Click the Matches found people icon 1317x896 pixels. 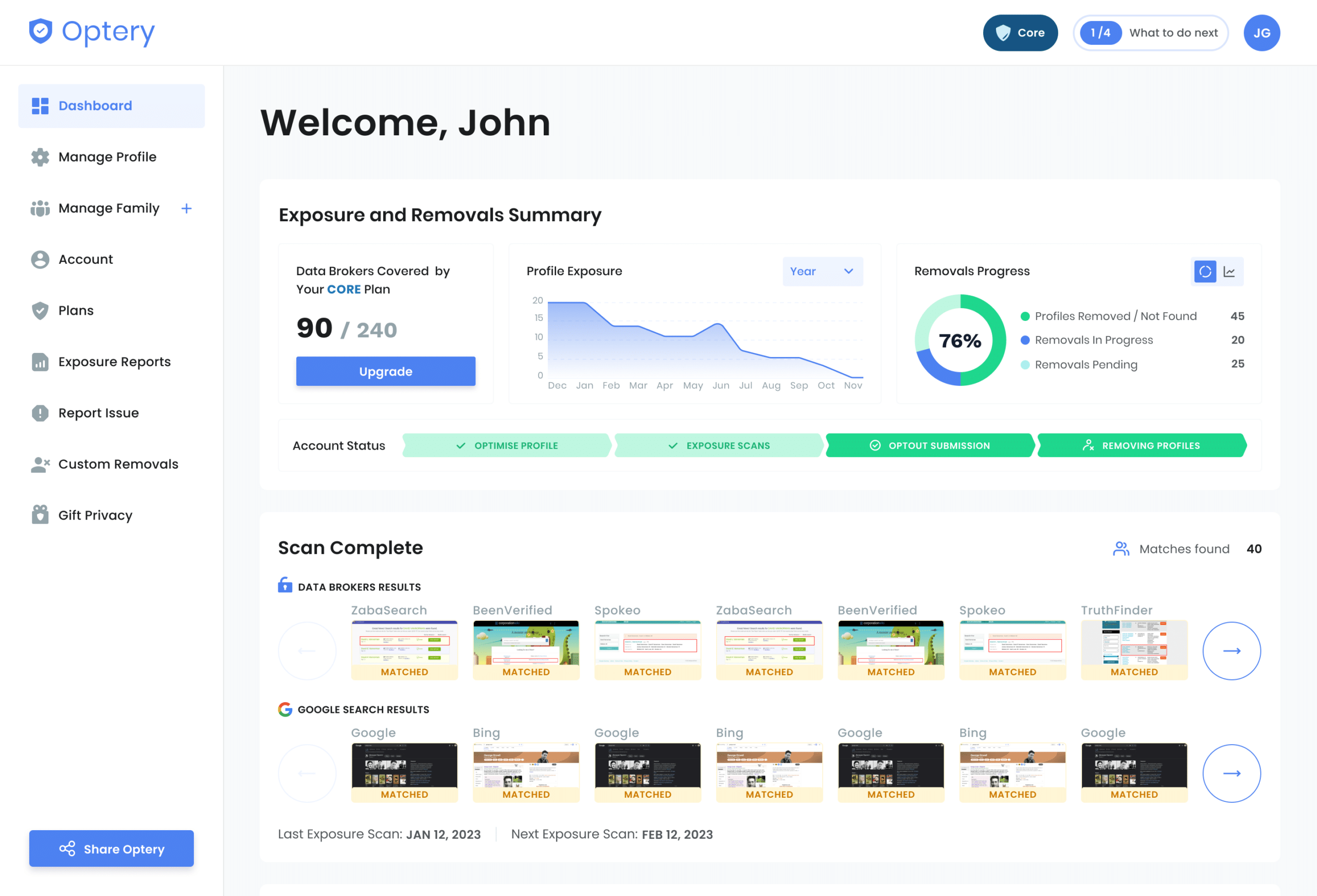(1121, 549)
